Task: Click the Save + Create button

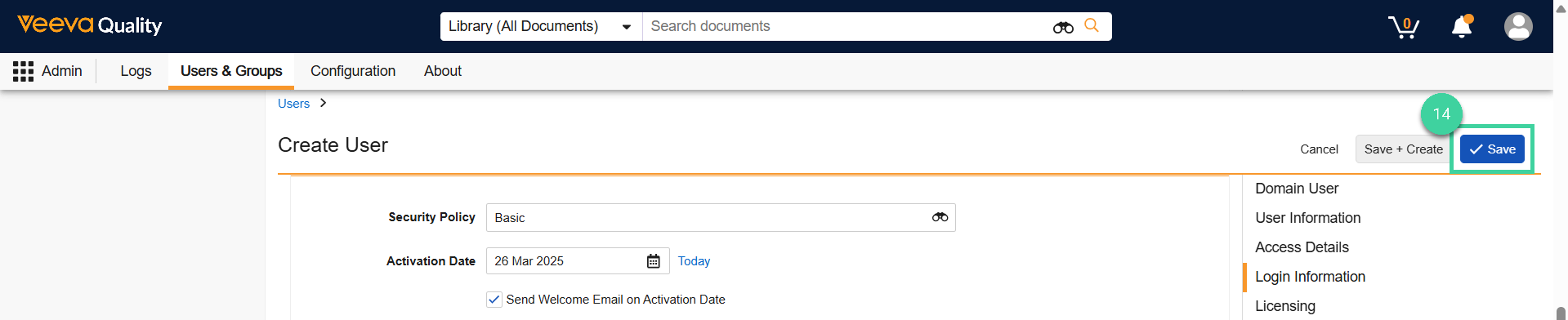Action: [x=1403, y=149]
